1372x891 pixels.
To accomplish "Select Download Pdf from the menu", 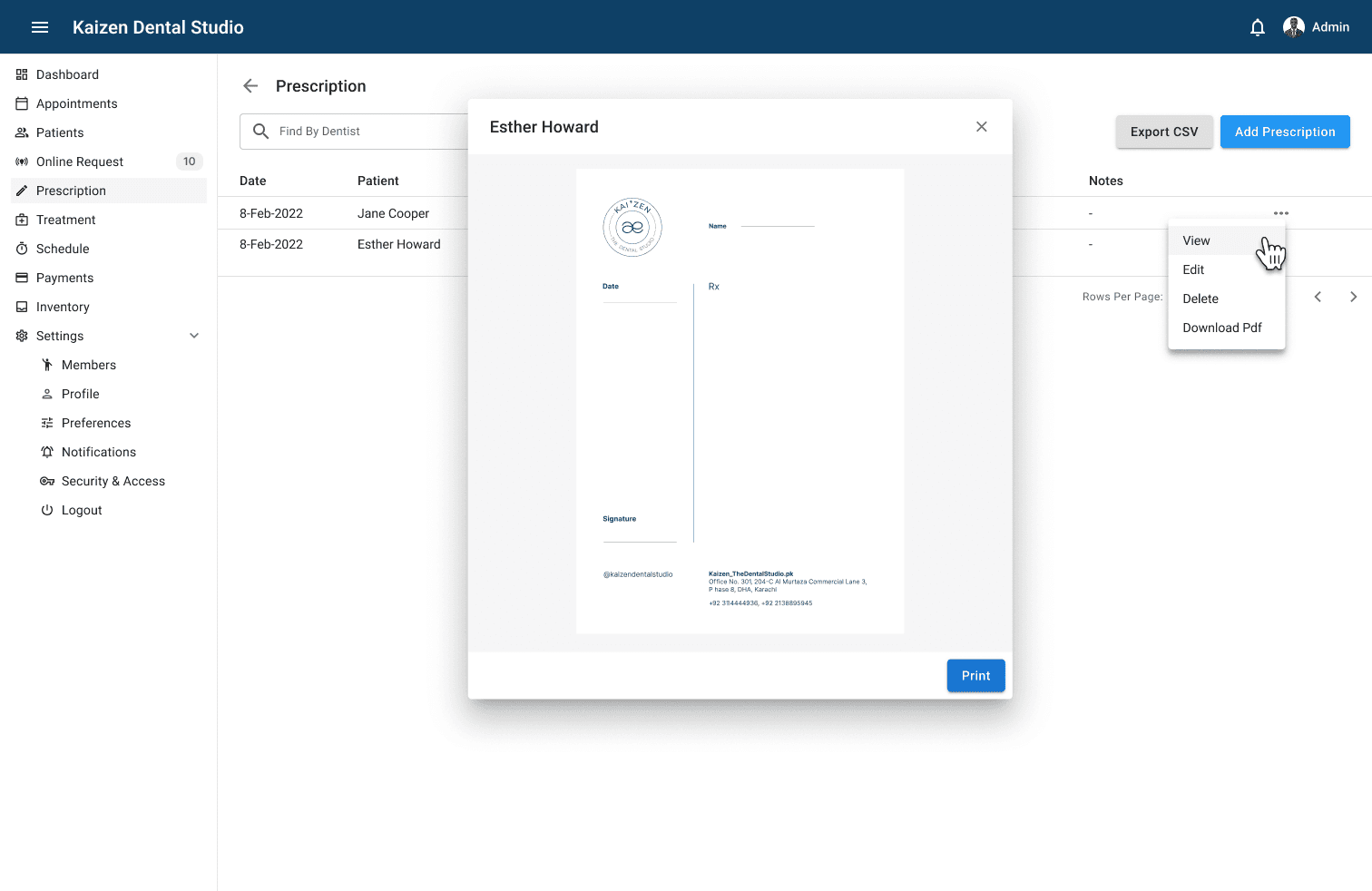I will click(1221, 328).
